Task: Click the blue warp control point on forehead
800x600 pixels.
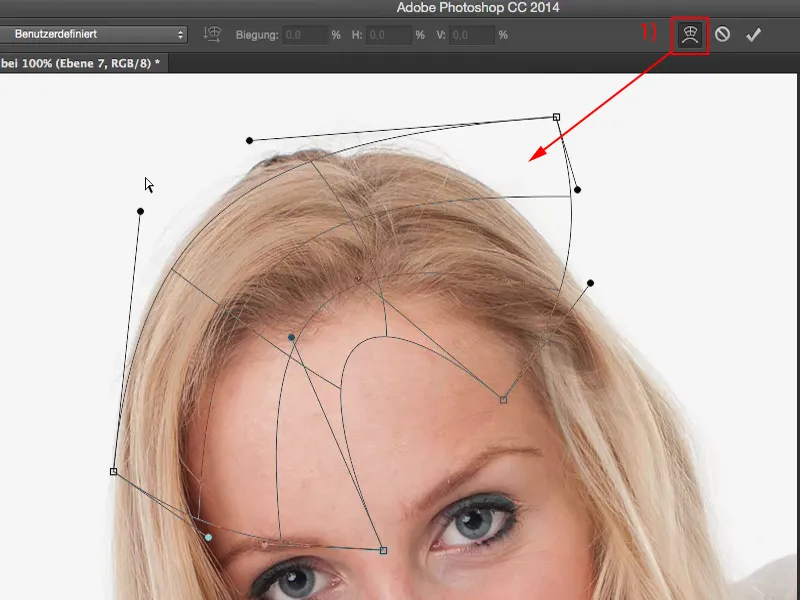Action: [291, 337]
